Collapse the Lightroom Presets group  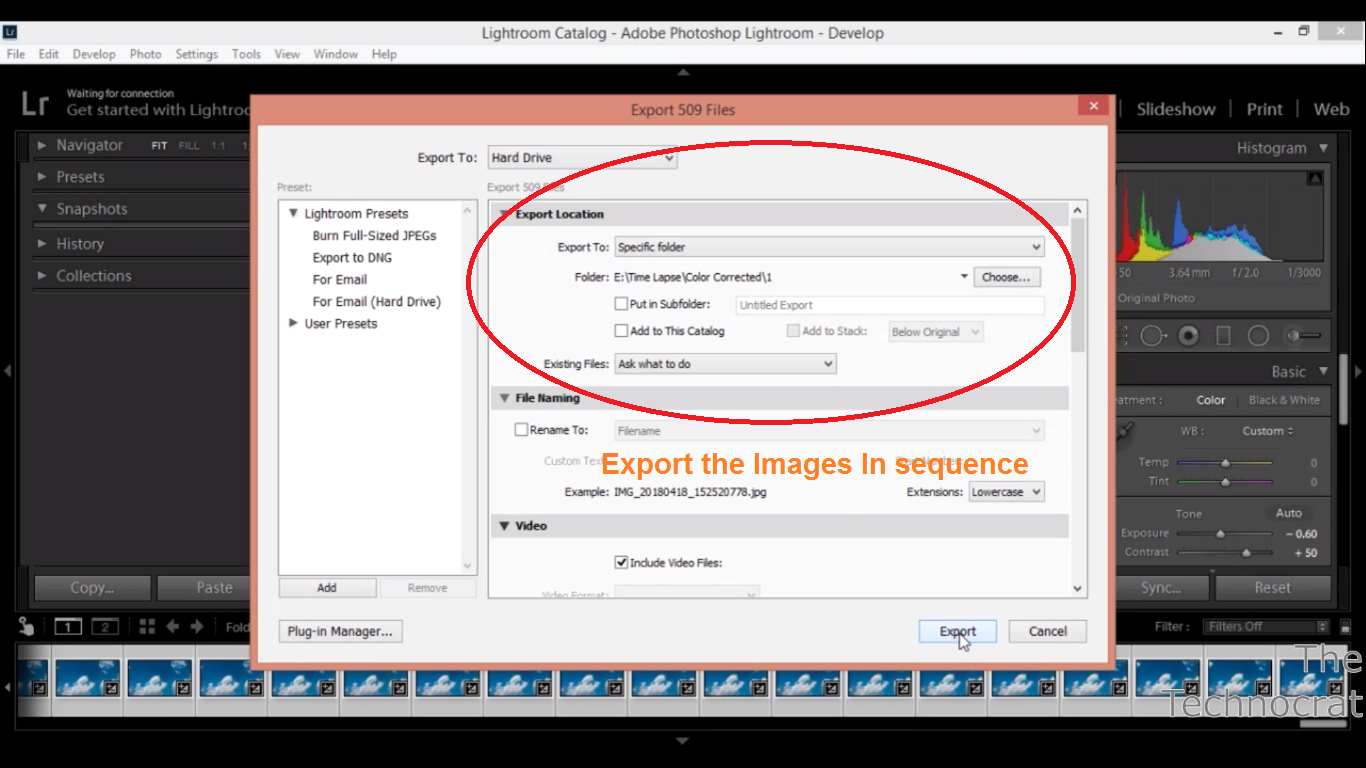[x=292, y=213]
